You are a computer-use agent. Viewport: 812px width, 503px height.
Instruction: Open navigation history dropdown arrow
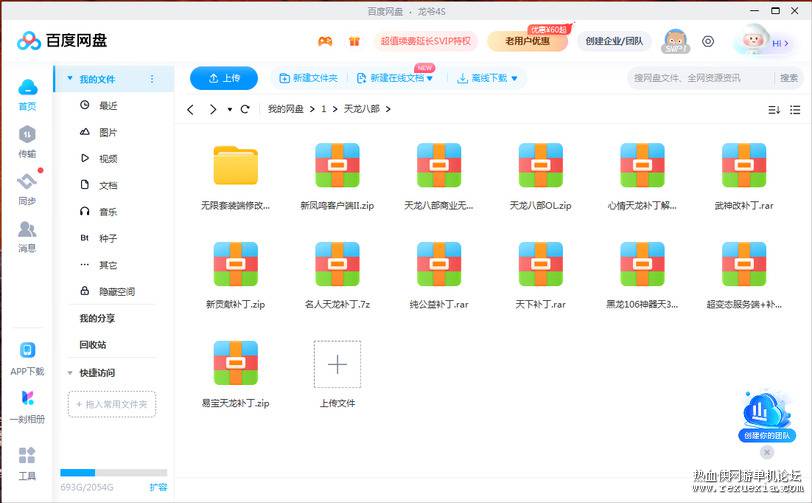coord(229,110)
